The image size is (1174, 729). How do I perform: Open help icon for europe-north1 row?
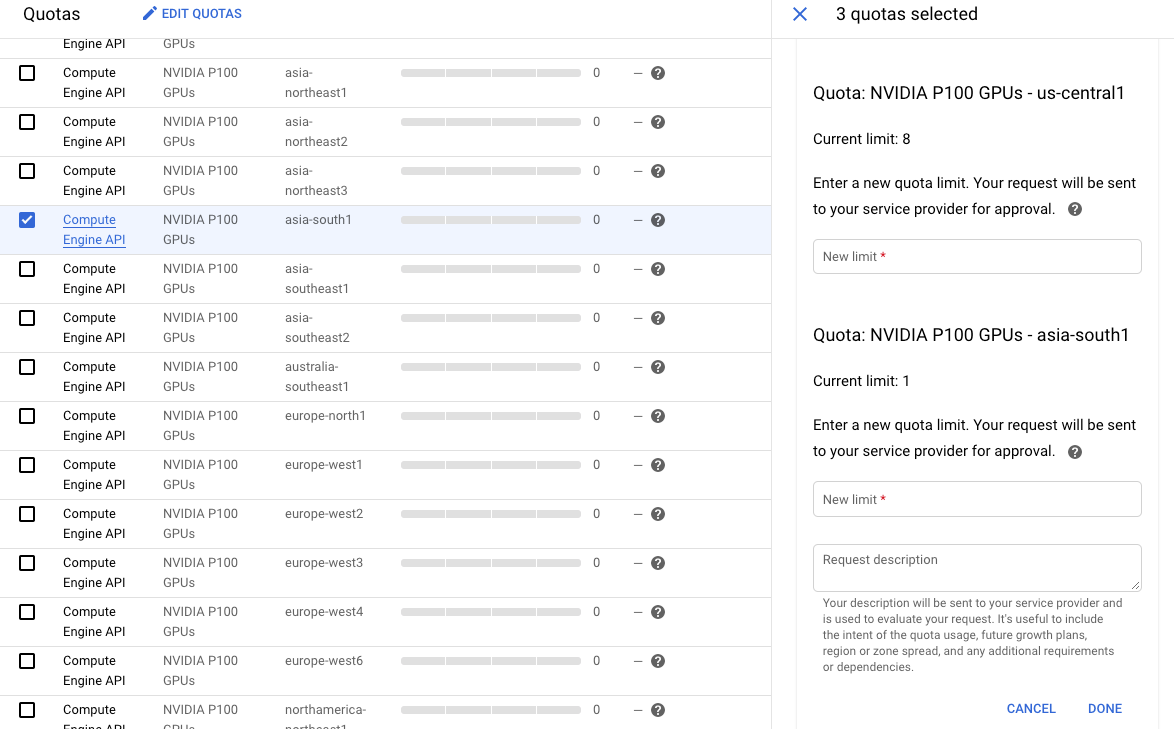click(658, 416)
